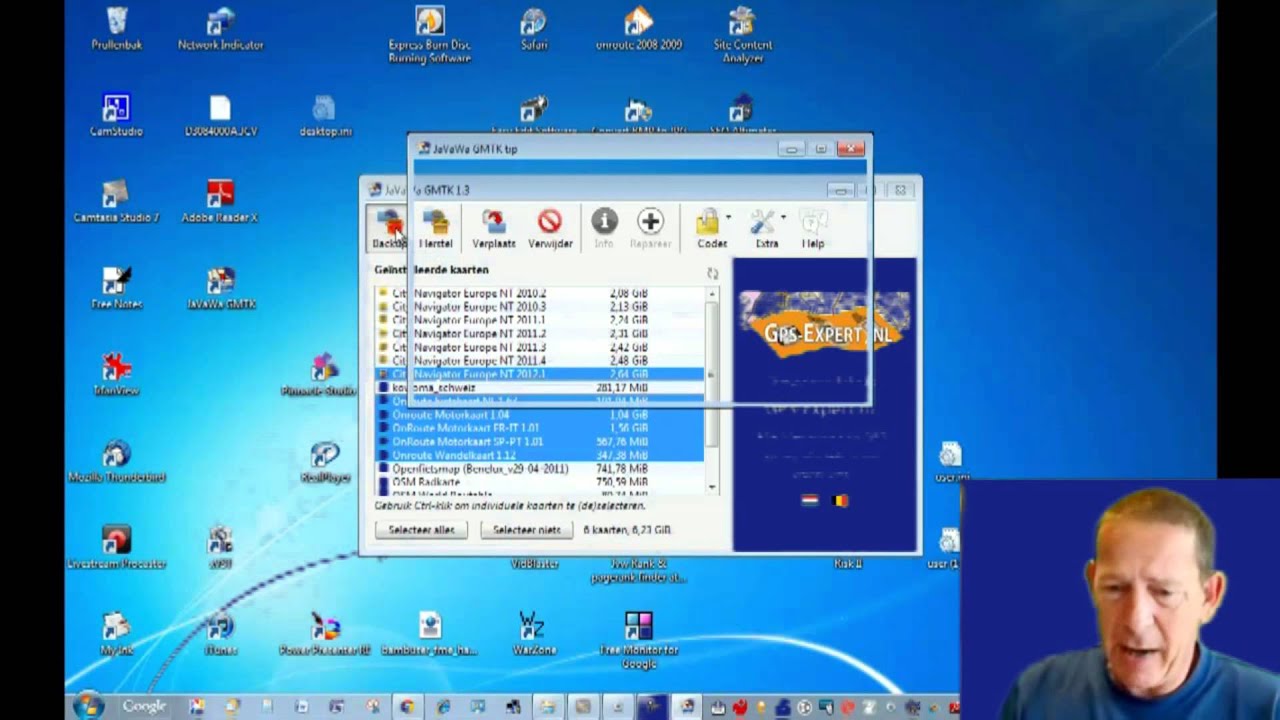This screenshot has width=1280, height=720.
Task: Select the OSM Radkarte row
Action: coord(540,482)
